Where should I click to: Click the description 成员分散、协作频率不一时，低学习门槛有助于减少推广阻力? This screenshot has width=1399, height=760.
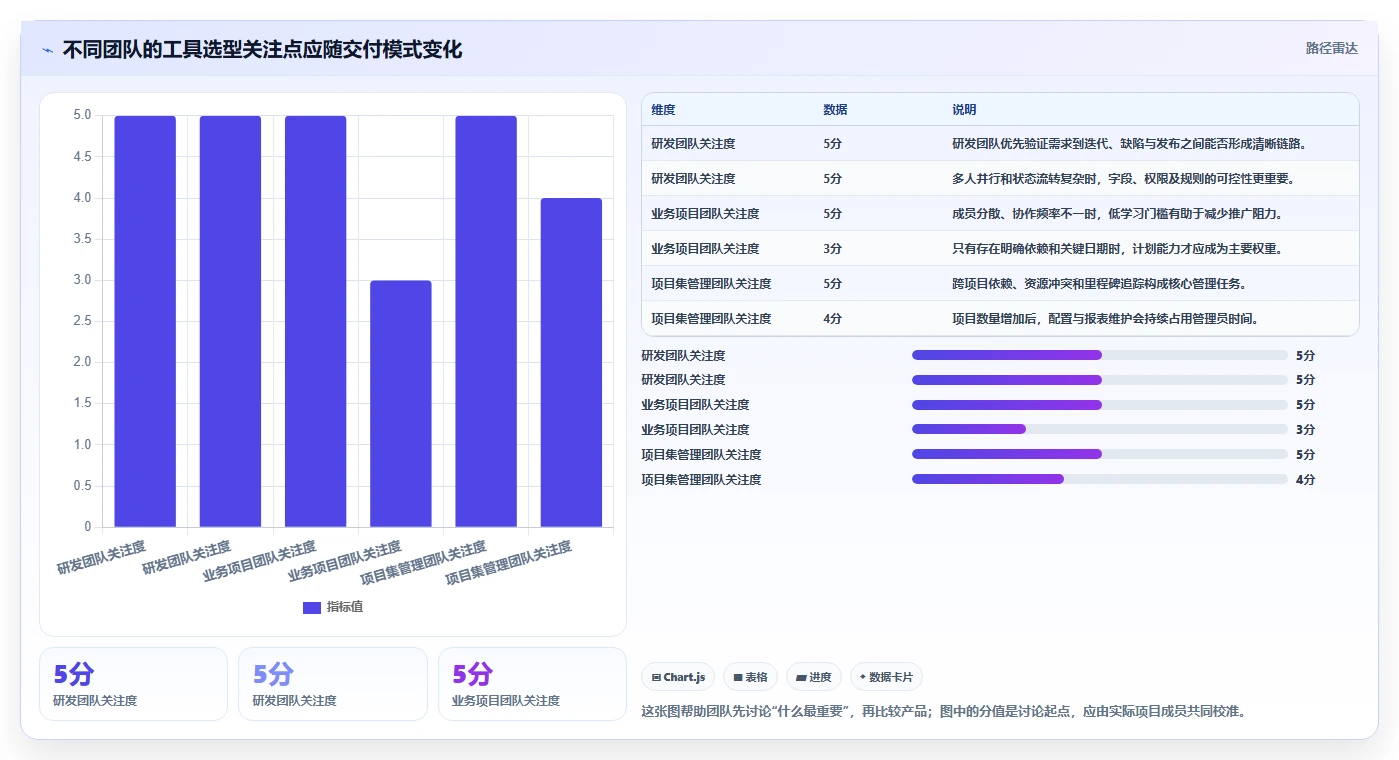click(x=1117, y=214)
